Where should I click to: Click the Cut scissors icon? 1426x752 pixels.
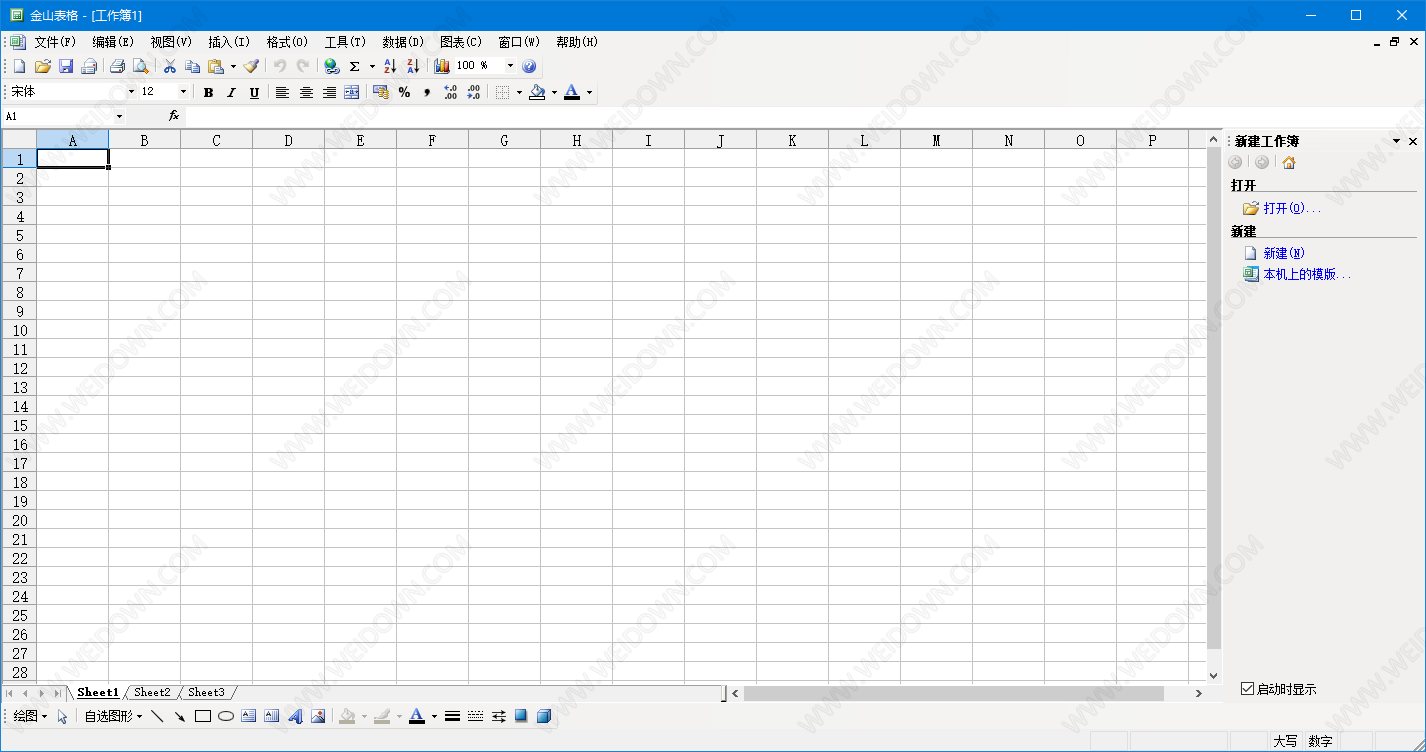(x=170, y=66)
